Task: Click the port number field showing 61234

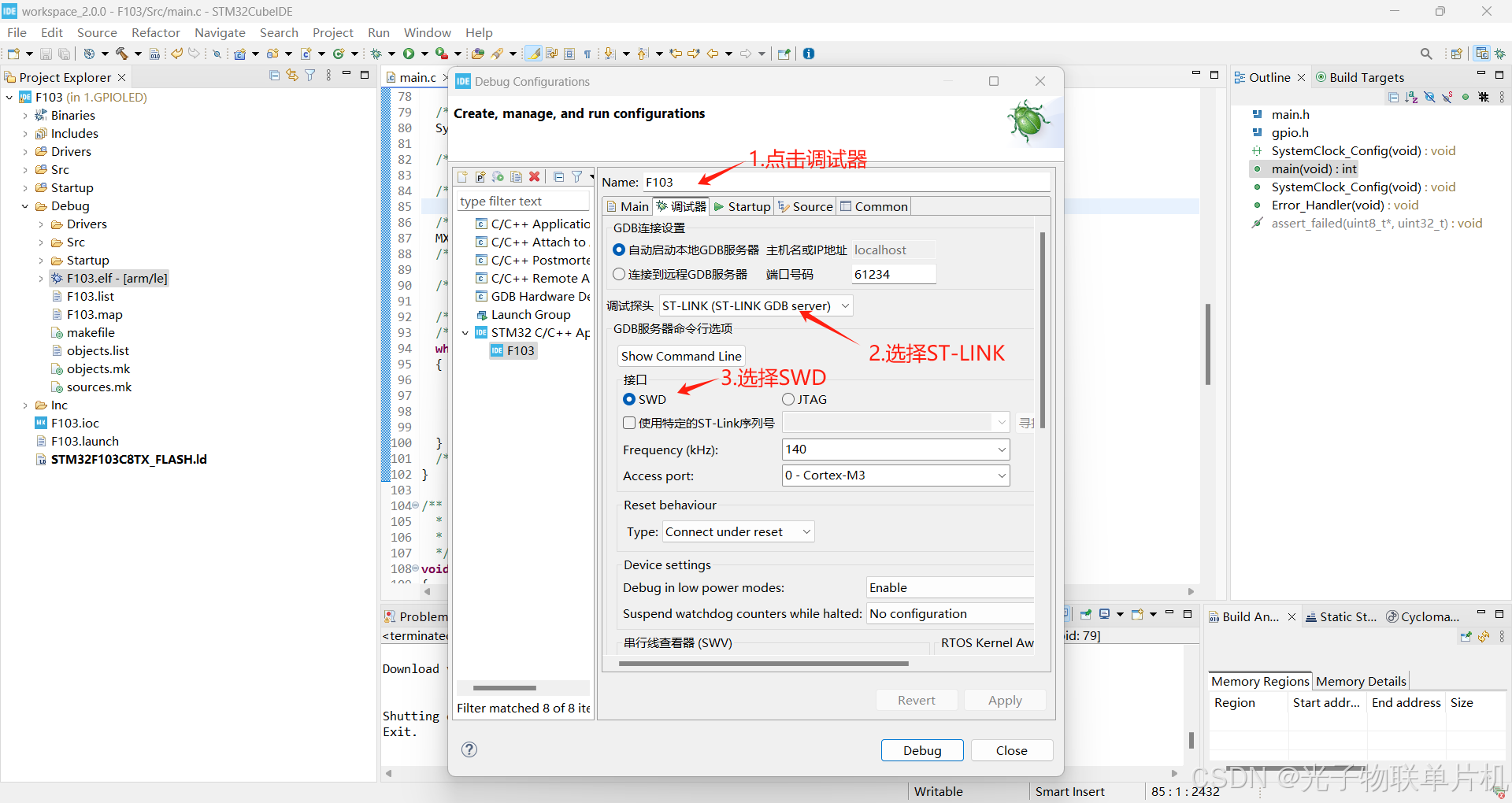Action: [894, 274]
